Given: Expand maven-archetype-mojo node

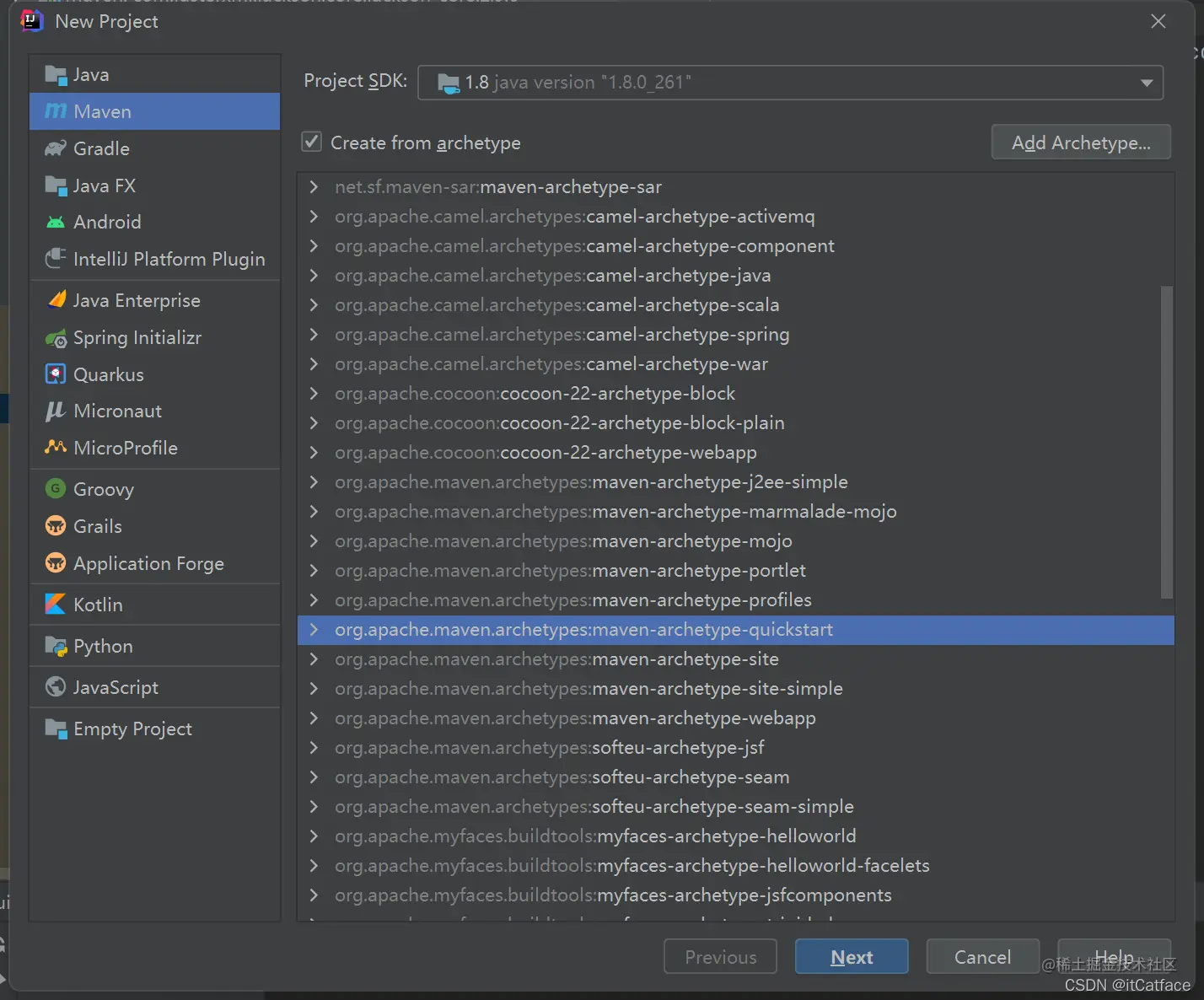Looking at the screenshot, I should [314, 540].
